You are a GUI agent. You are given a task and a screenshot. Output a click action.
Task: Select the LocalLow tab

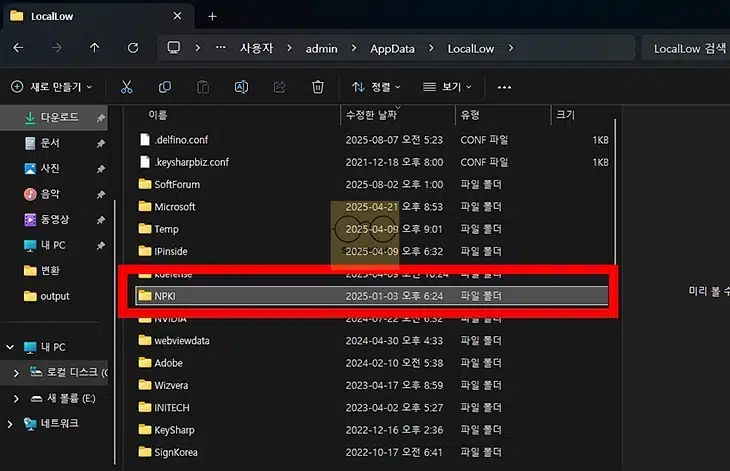pos(97,16)
